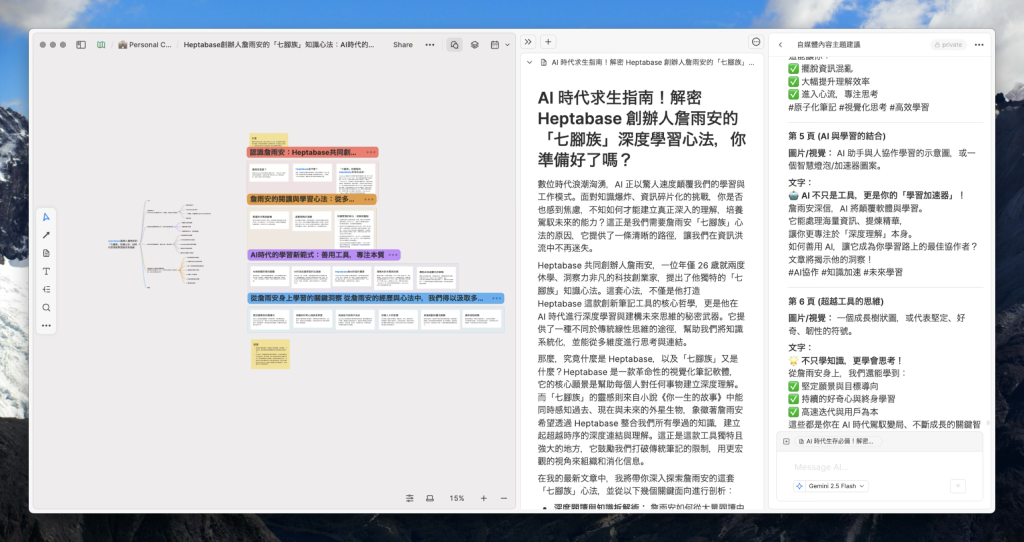Click hashtag line #原子化筆記 #視覺化思考 #高效學習
Image resolution: width=1024 pixels, height=542 pixels.
[858, 107]
